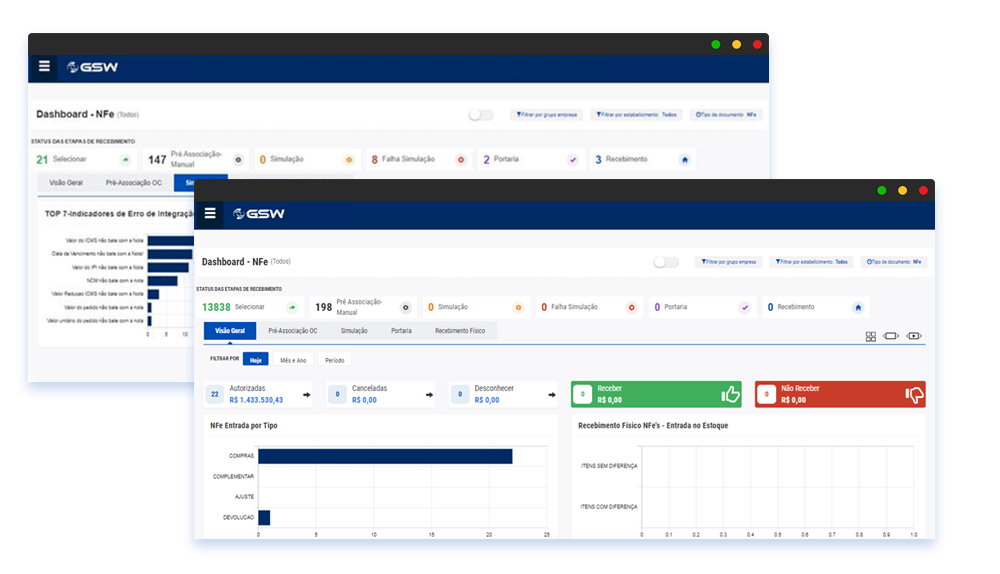Toggle the switch in the back Dashboard header

(481, 115)
